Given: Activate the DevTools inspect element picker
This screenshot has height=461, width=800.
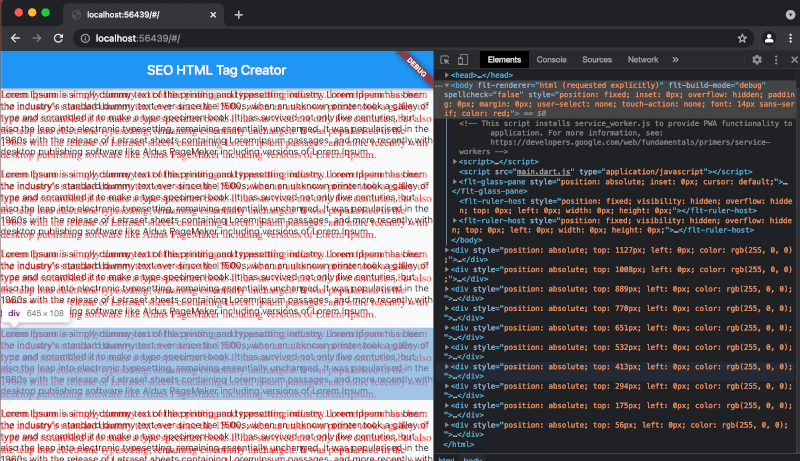Looking at the screenshot, I should coord(445,60).
